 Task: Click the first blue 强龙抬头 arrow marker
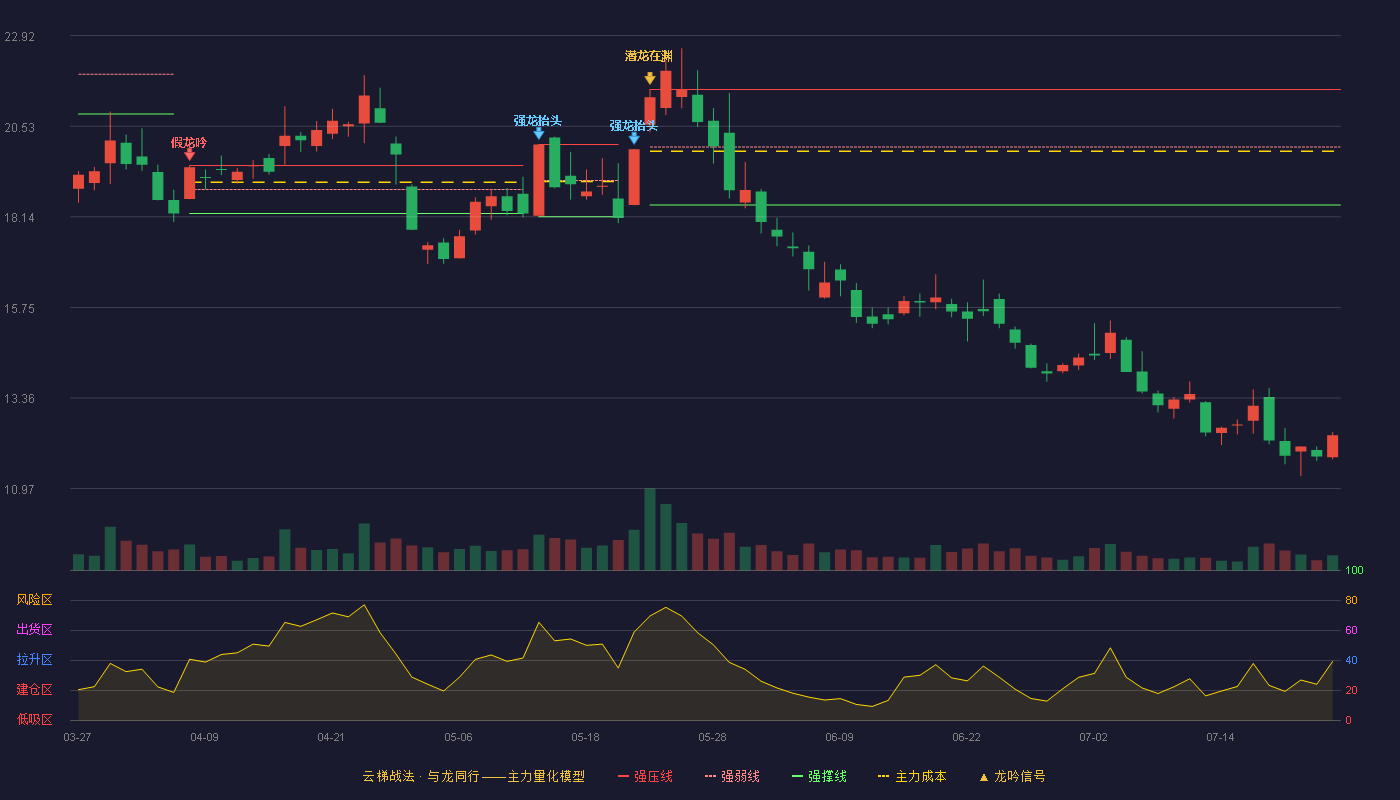pyautogui.click(x=539, y=133)
